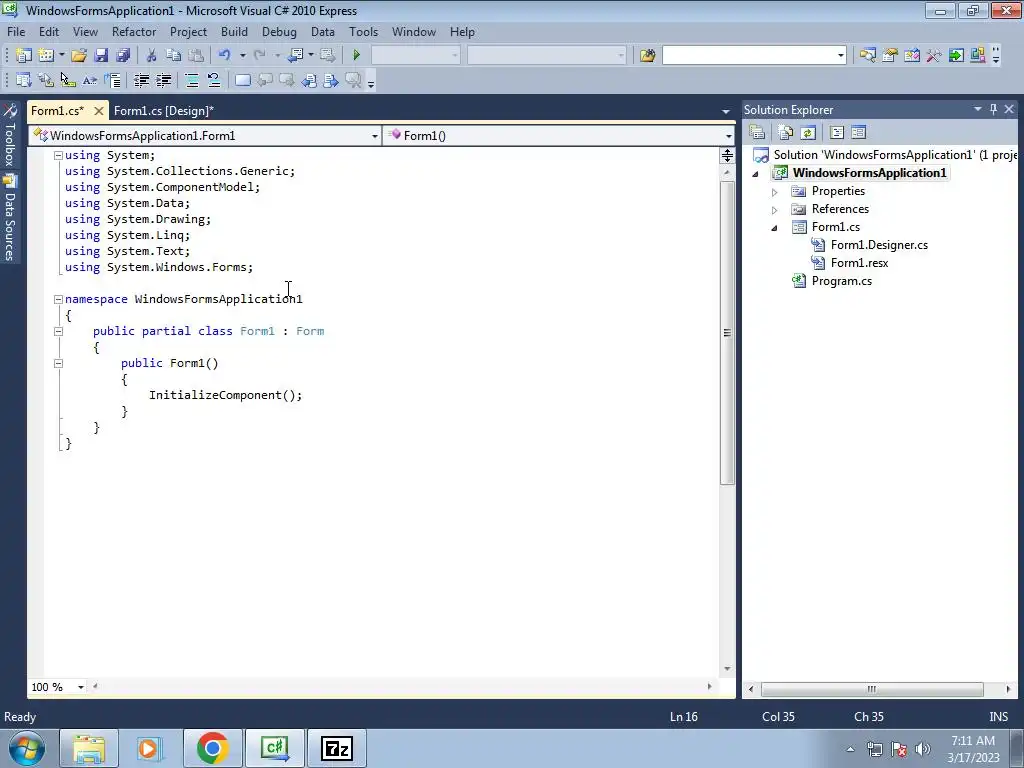Expand the References node
This screenshot has height=768, width=1024.
(775, 210)
